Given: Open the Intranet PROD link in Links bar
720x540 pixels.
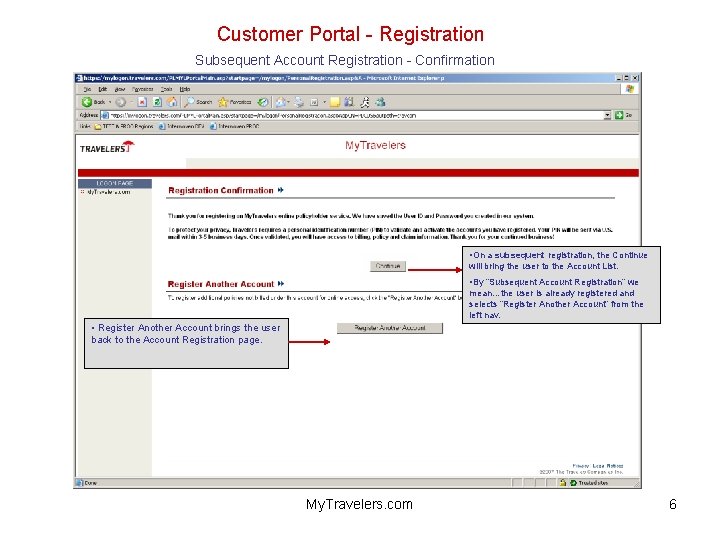Looking at the screenshot, I should point(235,126).
